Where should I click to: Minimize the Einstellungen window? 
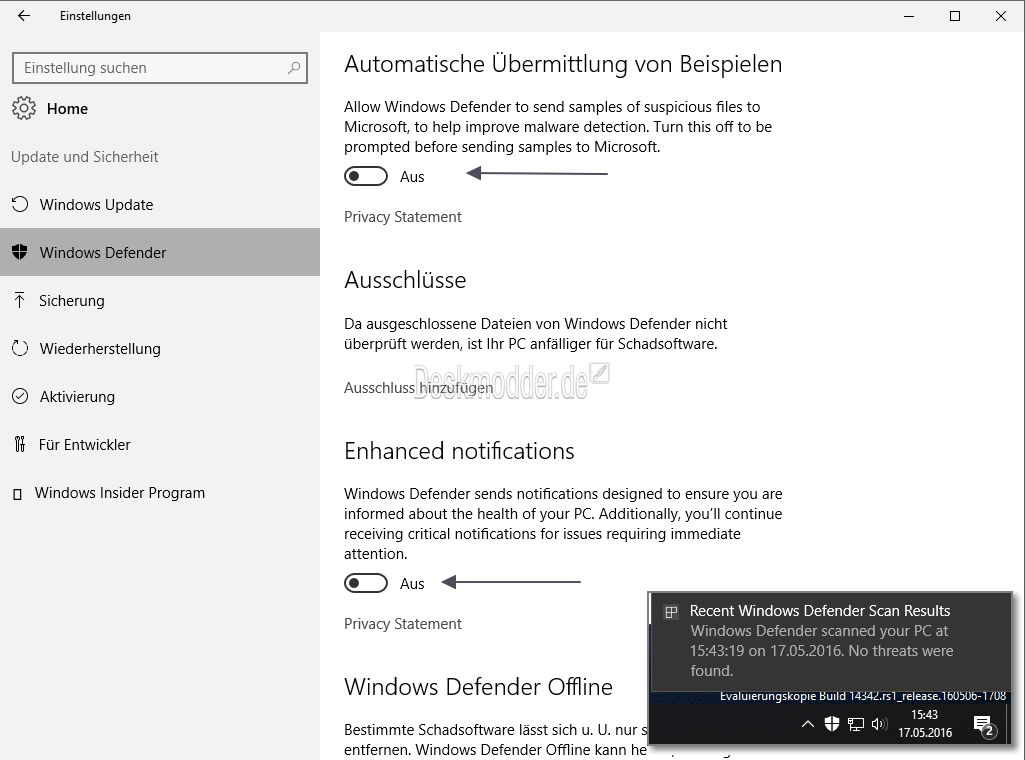[909, 16]
